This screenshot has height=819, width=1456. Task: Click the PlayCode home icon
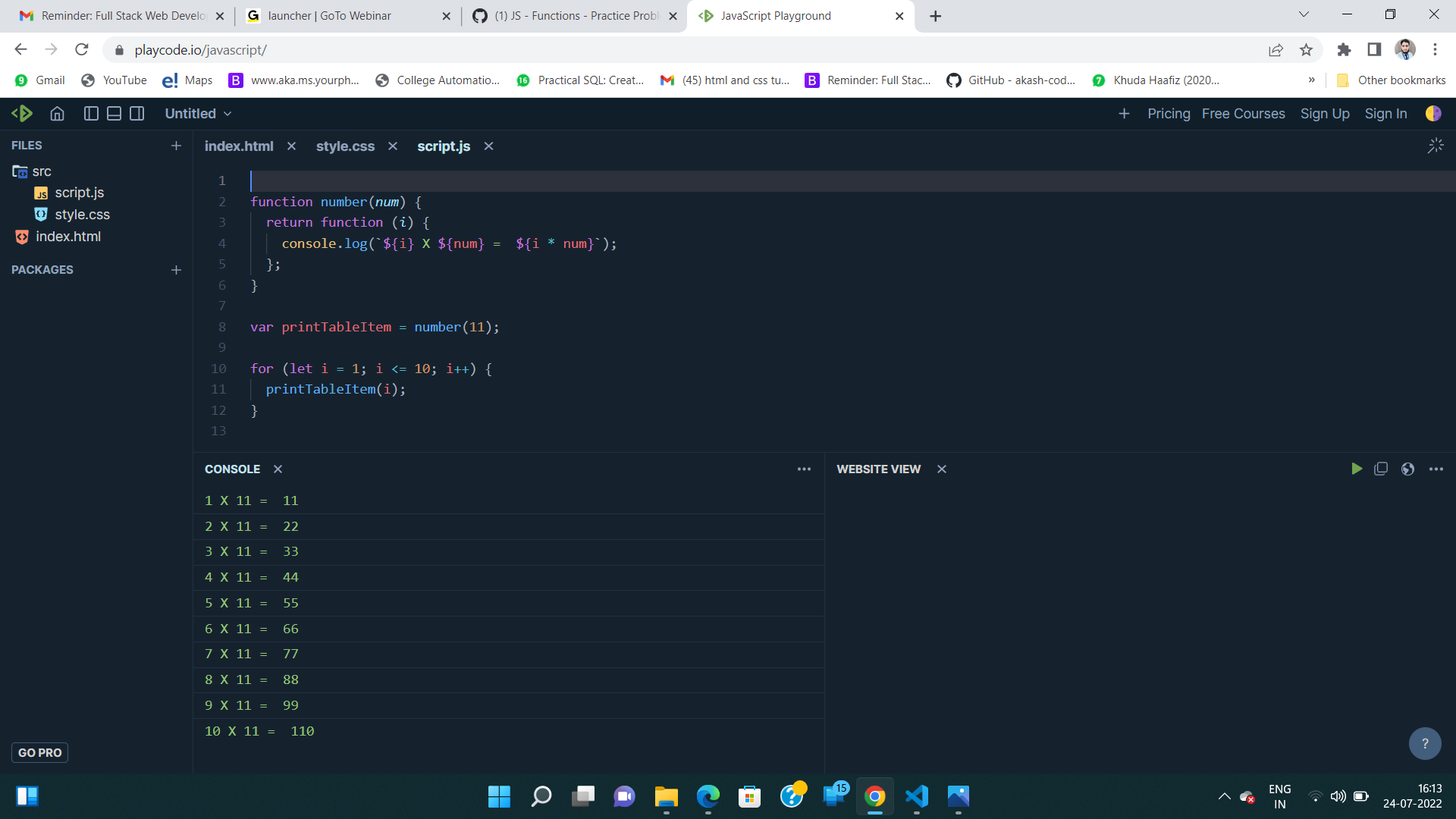(57, 113)
